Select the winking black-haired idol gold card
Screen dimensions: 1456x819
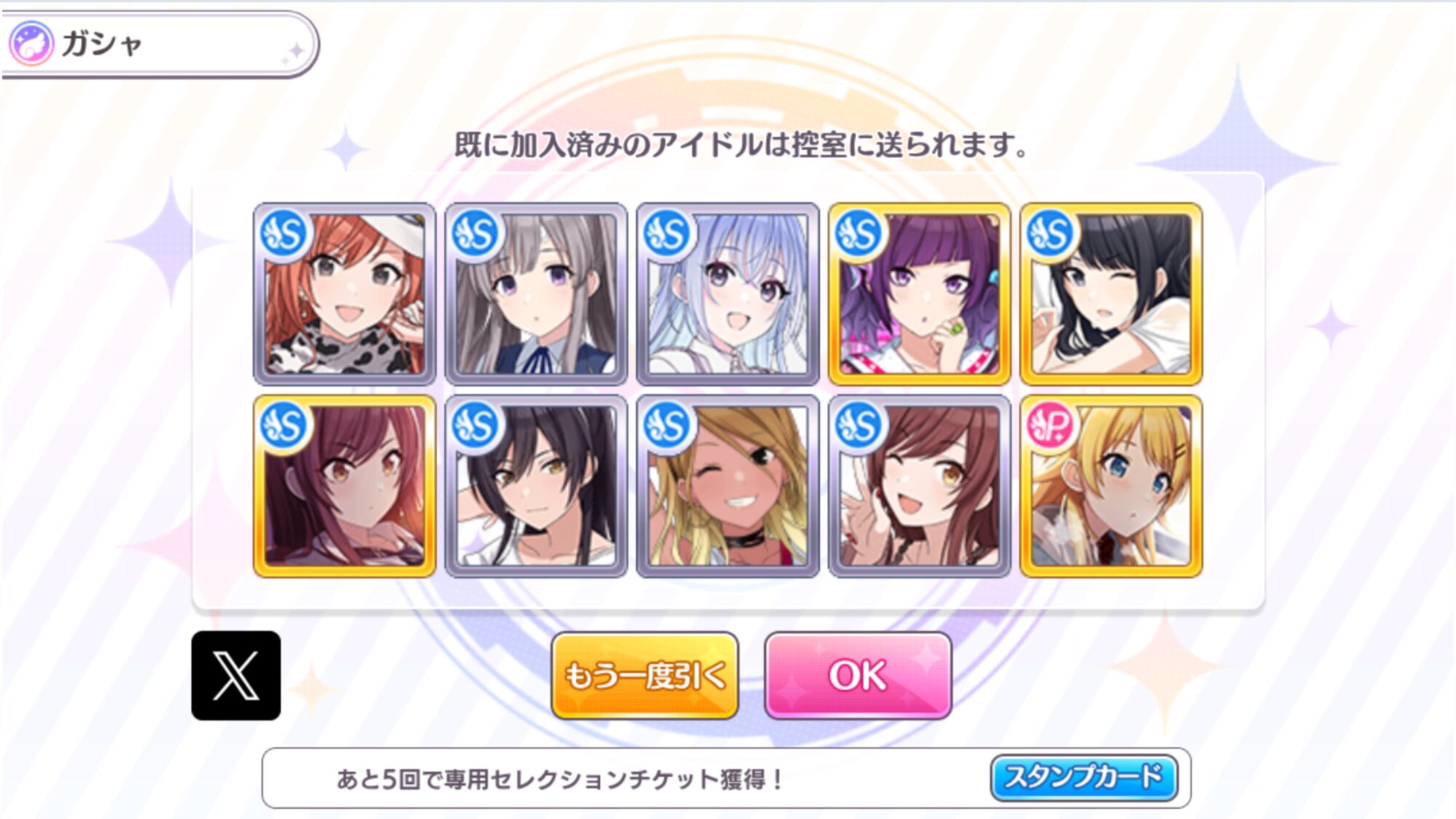click(1111, 294)
